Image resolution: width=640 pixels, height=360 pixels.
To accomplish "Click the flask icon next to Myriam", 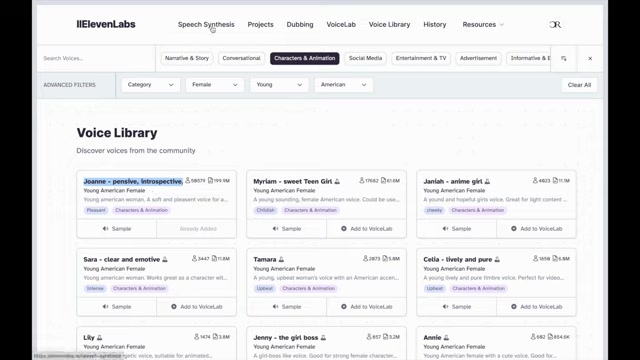I will click(337, 181).
